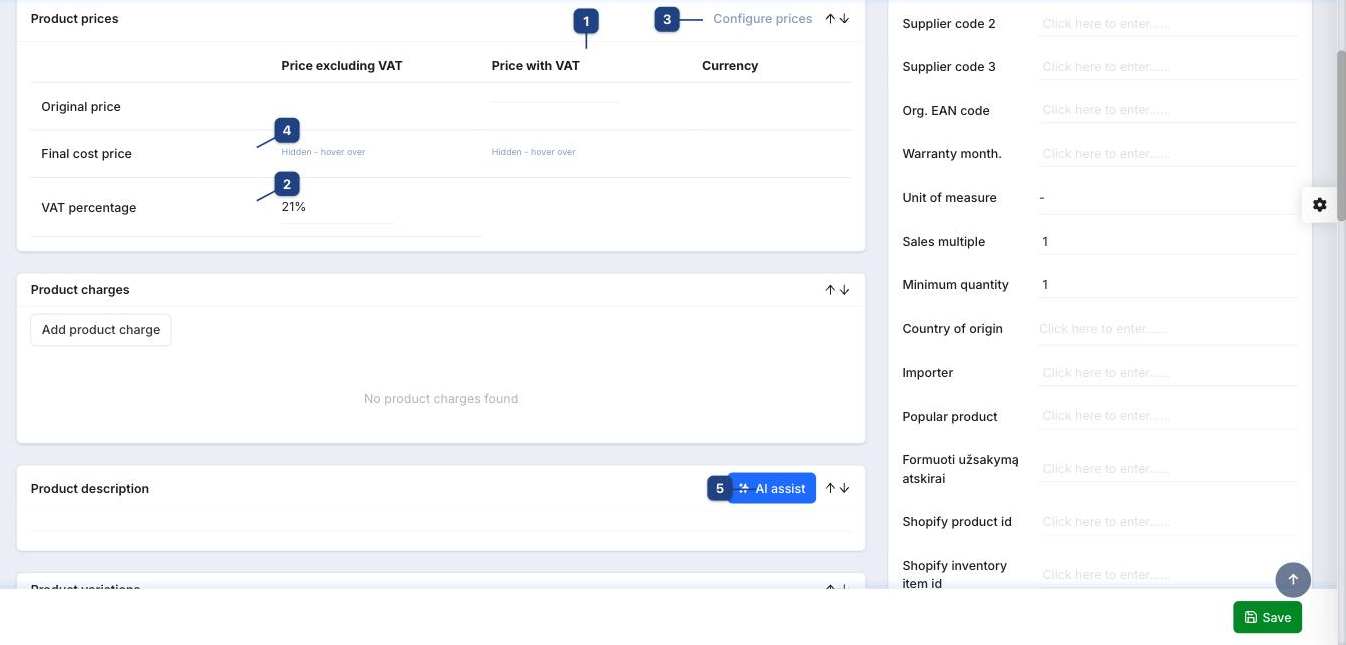
Task: Click the Formuoti užsakymą atskirai field
Action: [x=1167, y=469]
